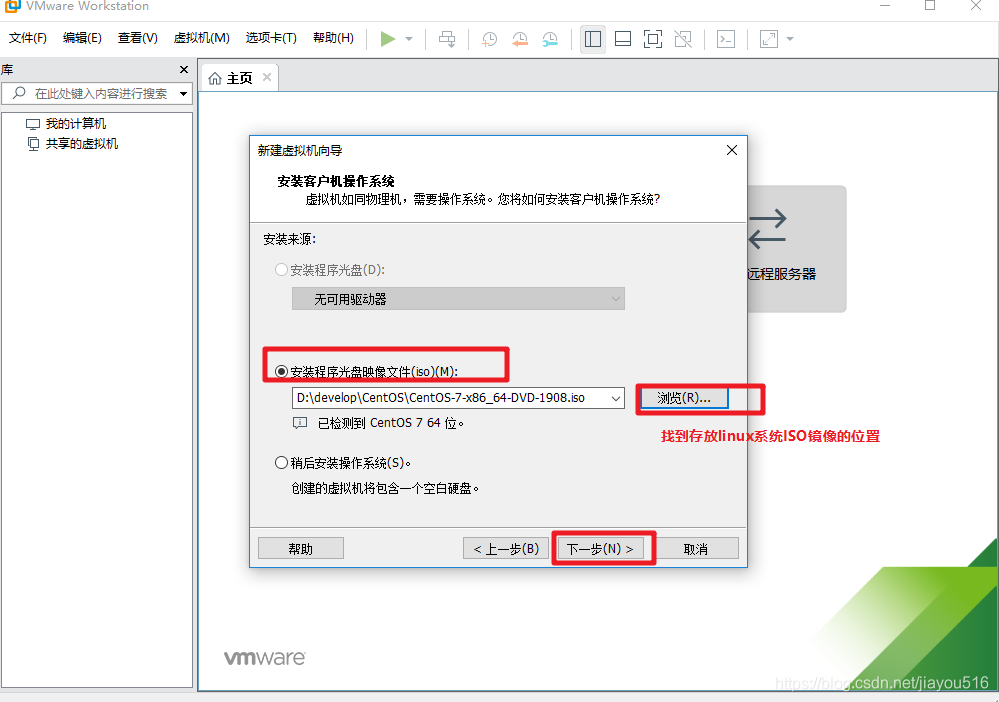Click the home icon on the 主页 tab

[215, 78]
